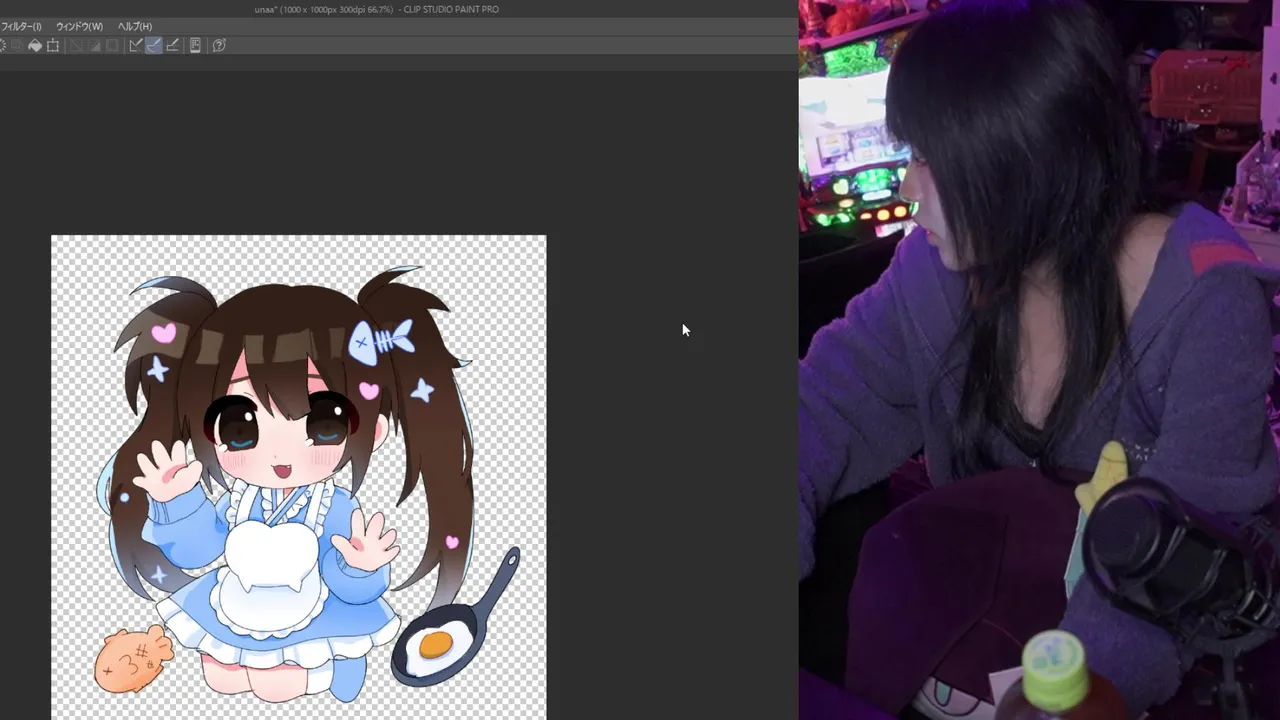Open the ウィンドウ(W) menu
Image resolution: width=1280 pixels, height=720 pixels.
79,26
